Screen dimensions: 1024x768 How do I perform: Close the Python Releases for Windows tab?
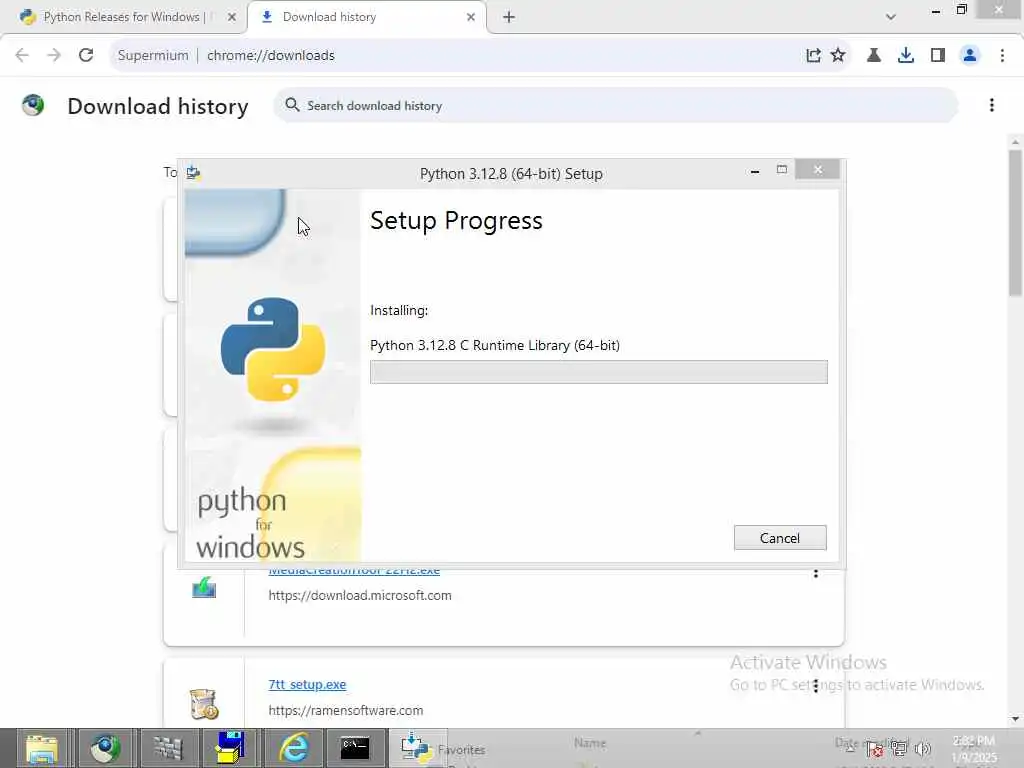231,17
